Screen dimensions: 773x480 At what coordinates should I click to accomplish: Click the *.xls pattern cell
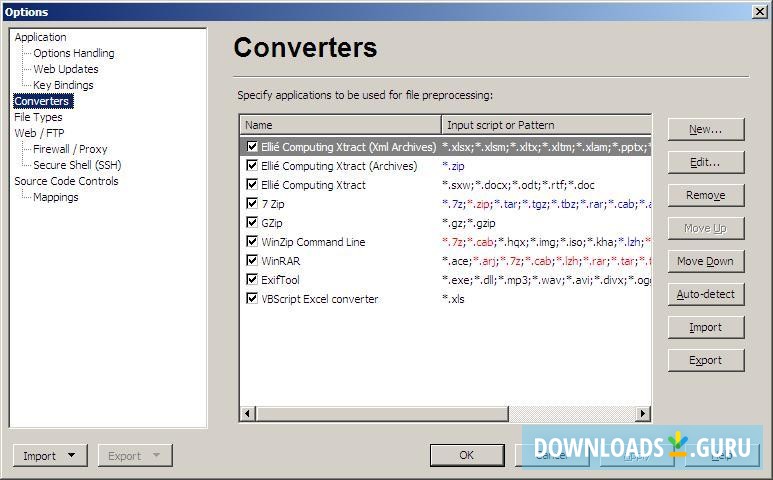point(453,299)
